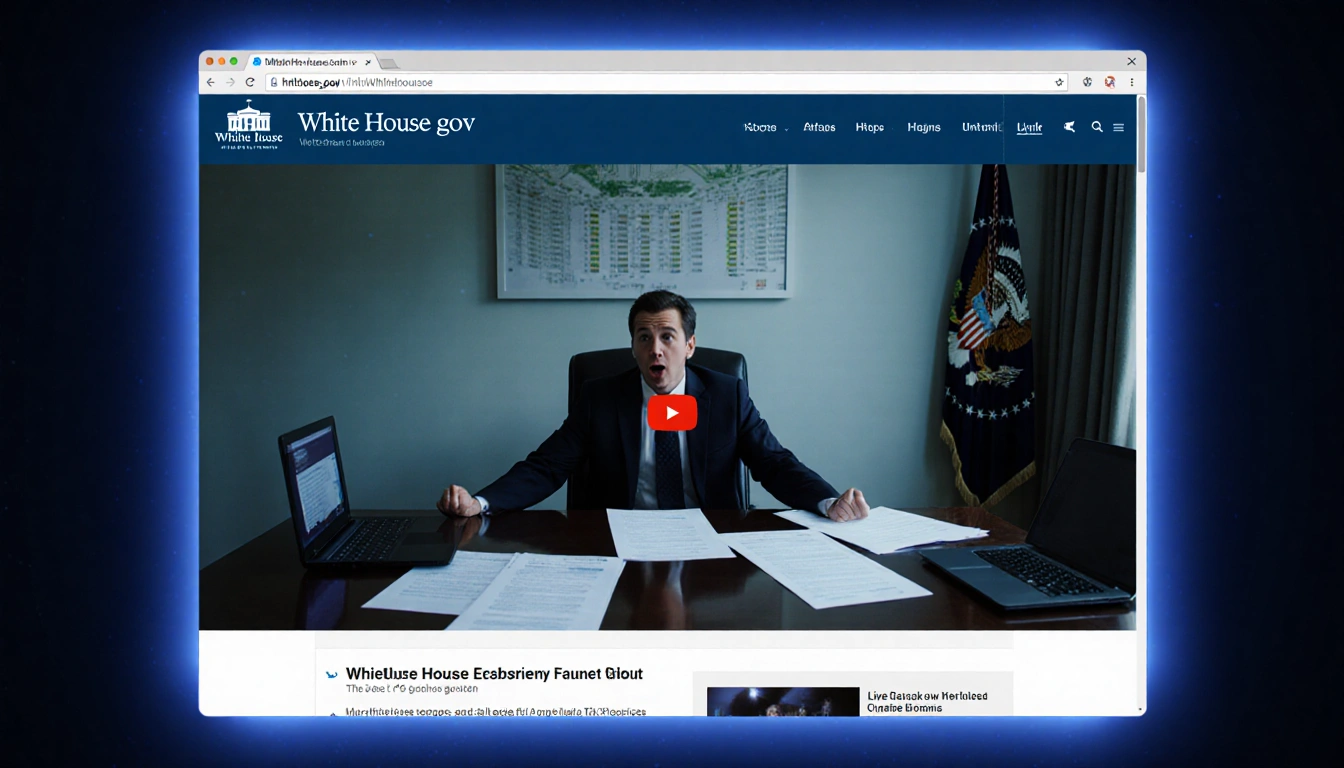The height and width of the screenshot is (768, 1344).
Task: Select the search icon in the navigation bar
Action: (x=1096, y=127)
